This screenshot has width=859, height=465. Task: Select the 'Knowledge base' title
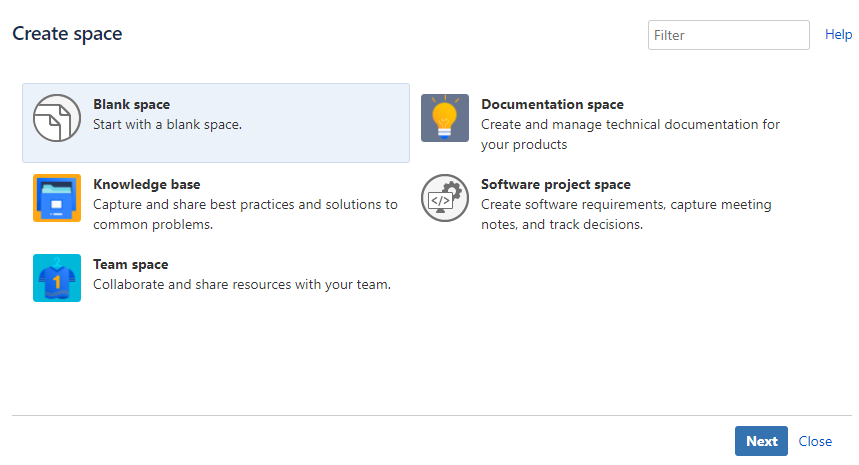pos(146,184)
